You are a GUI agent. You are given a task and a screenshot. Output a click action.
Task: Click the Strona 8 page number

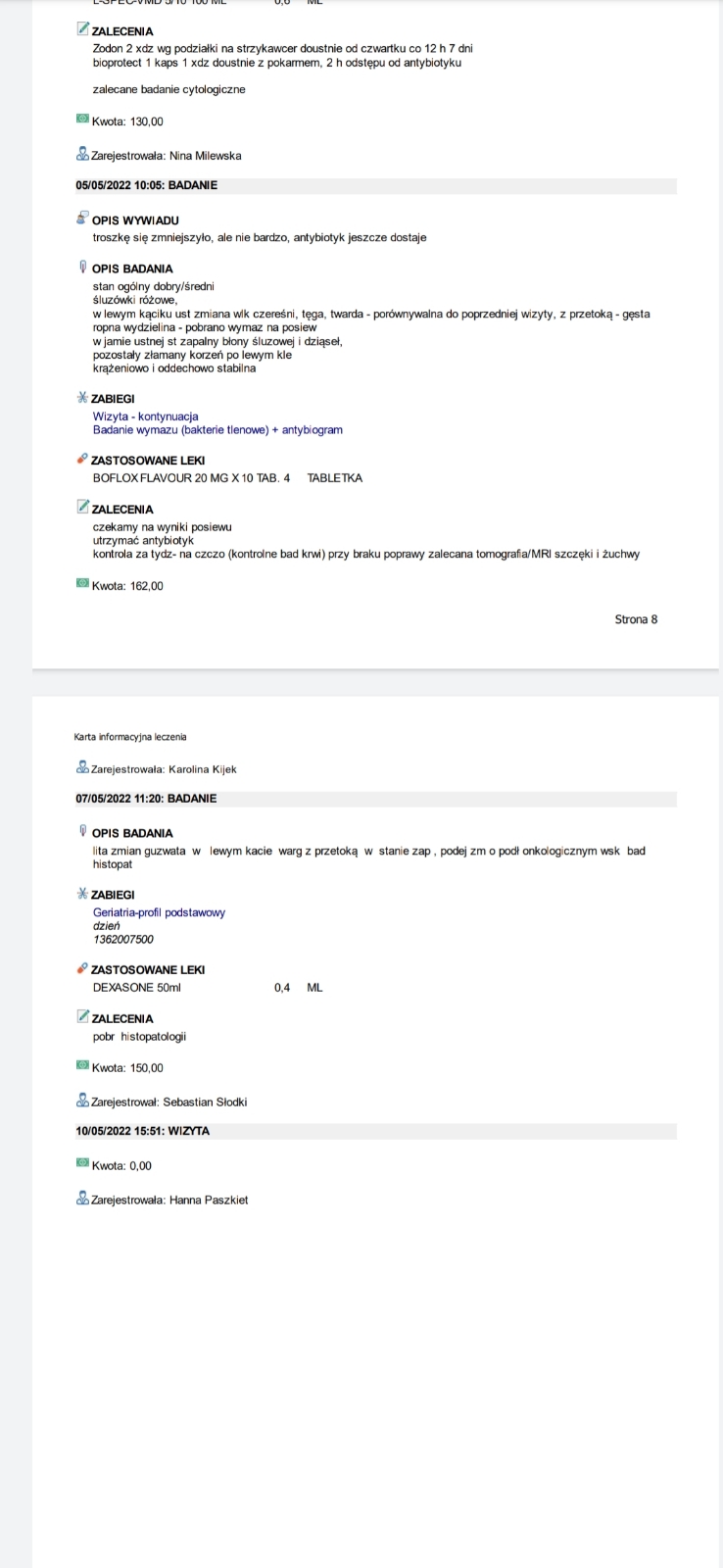point(636,619)
